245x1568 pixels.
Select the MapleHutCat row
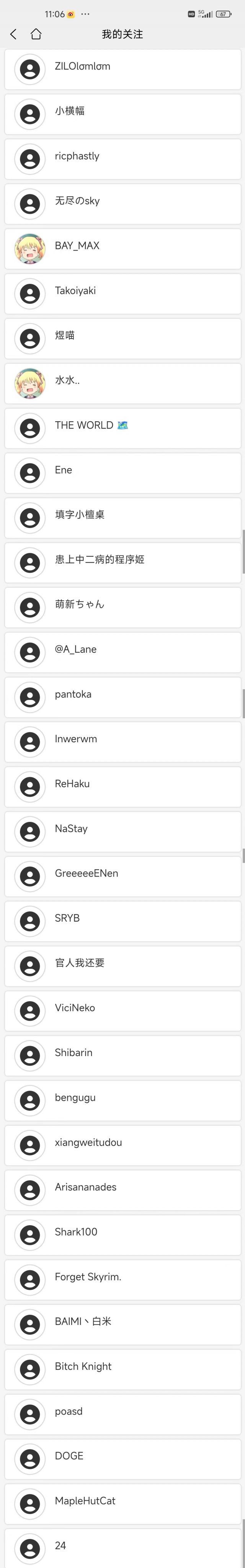122,1503
